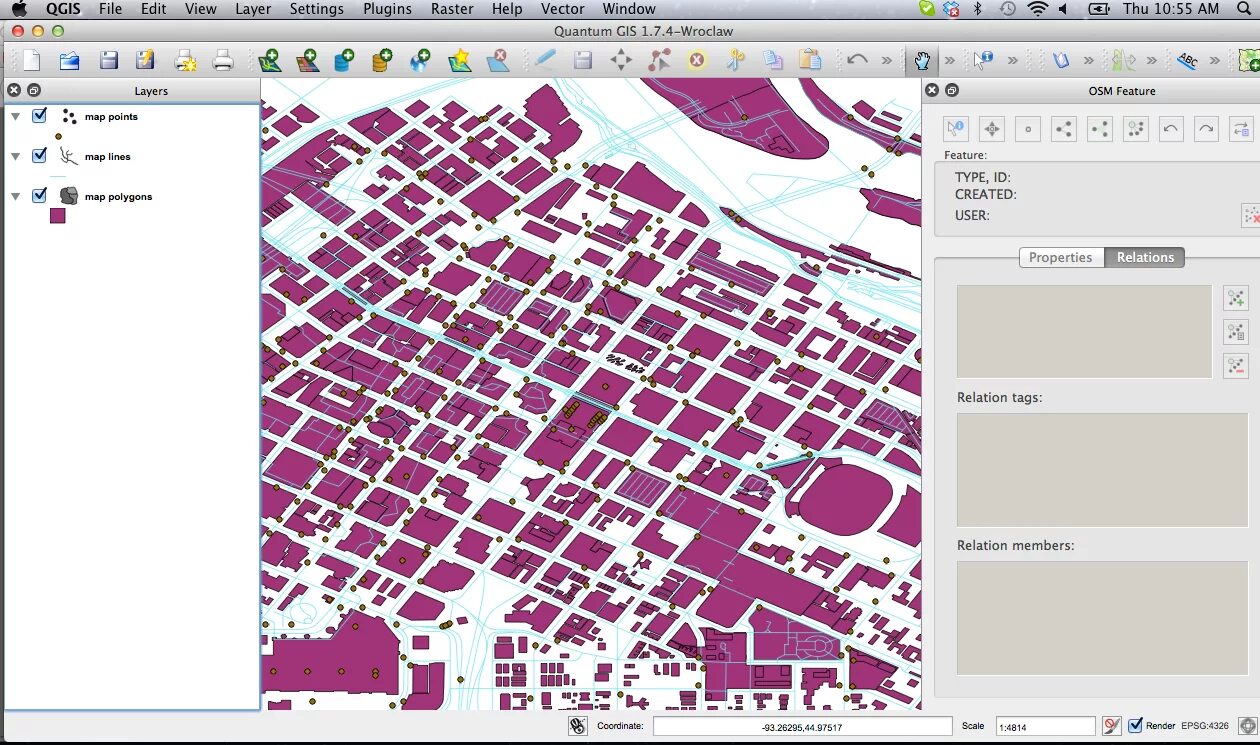1260x745 pixels.
Task: Click OSM panel redo button
Action: [1207, 128]
